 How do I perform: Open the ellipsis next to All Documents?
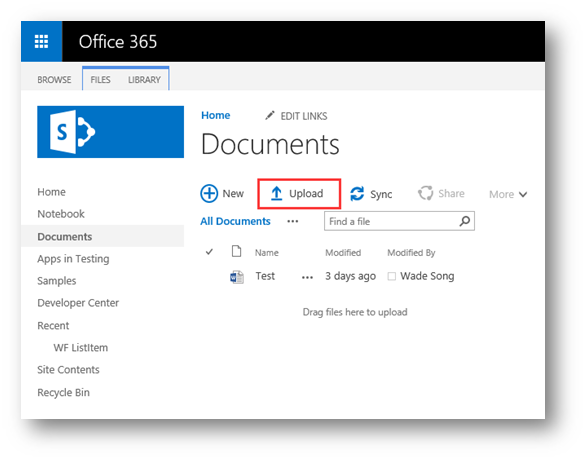coord(293,221)
